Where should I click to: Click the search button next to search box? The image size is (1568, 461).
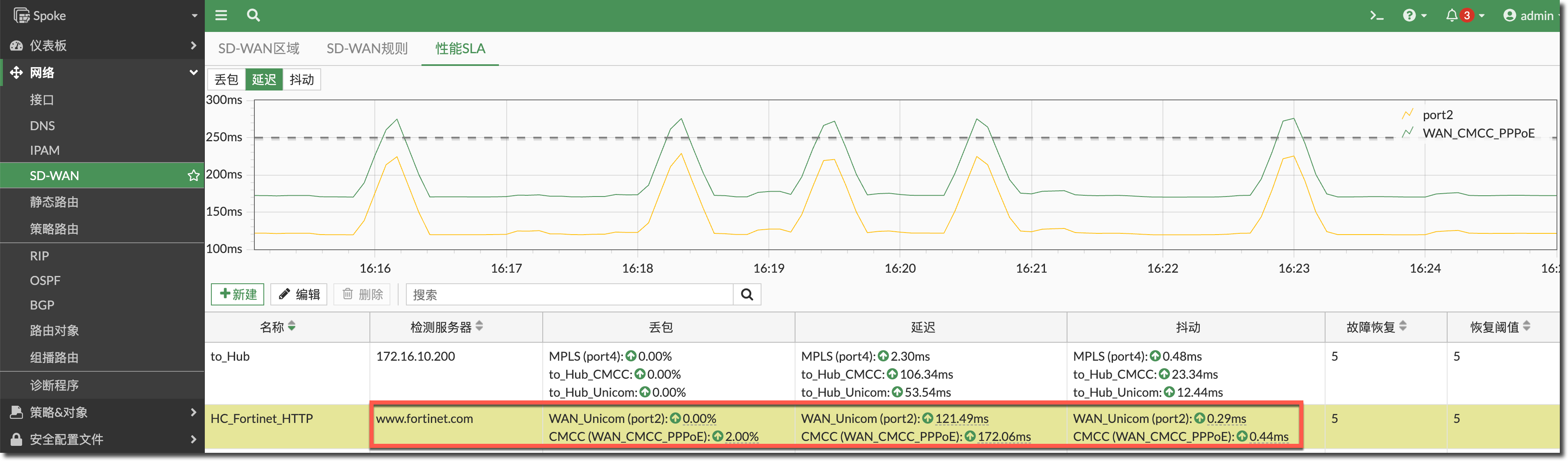coord(747,295)
